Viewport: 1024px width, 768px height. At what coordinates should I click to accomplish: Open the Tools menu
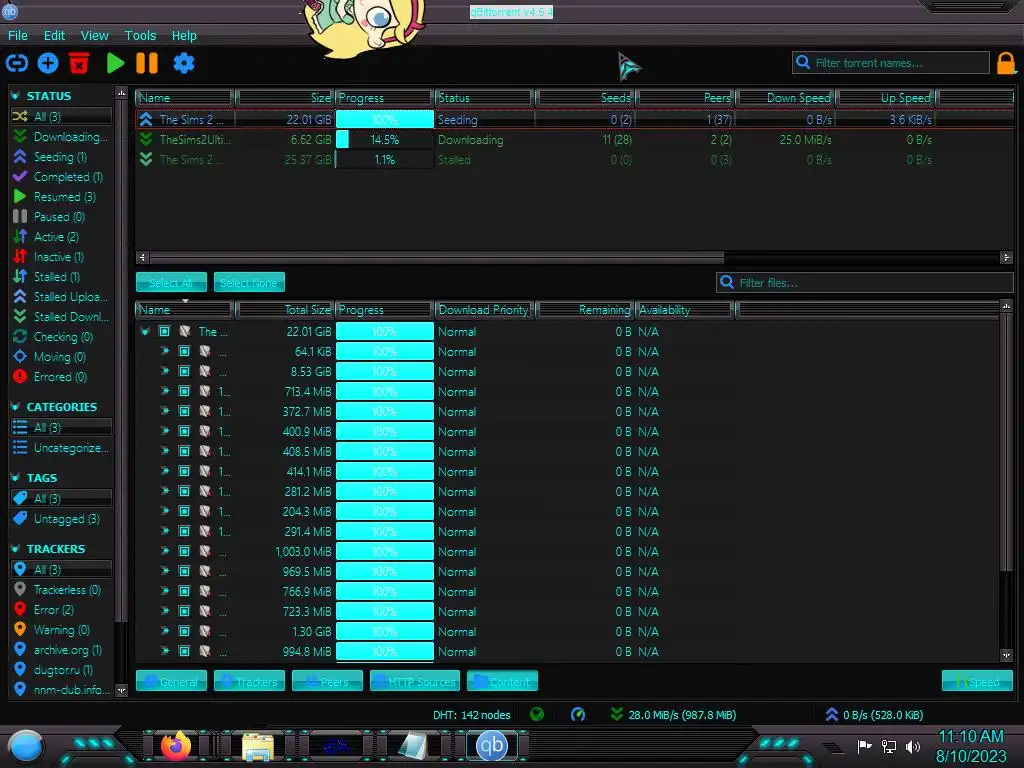coord(140,35)
